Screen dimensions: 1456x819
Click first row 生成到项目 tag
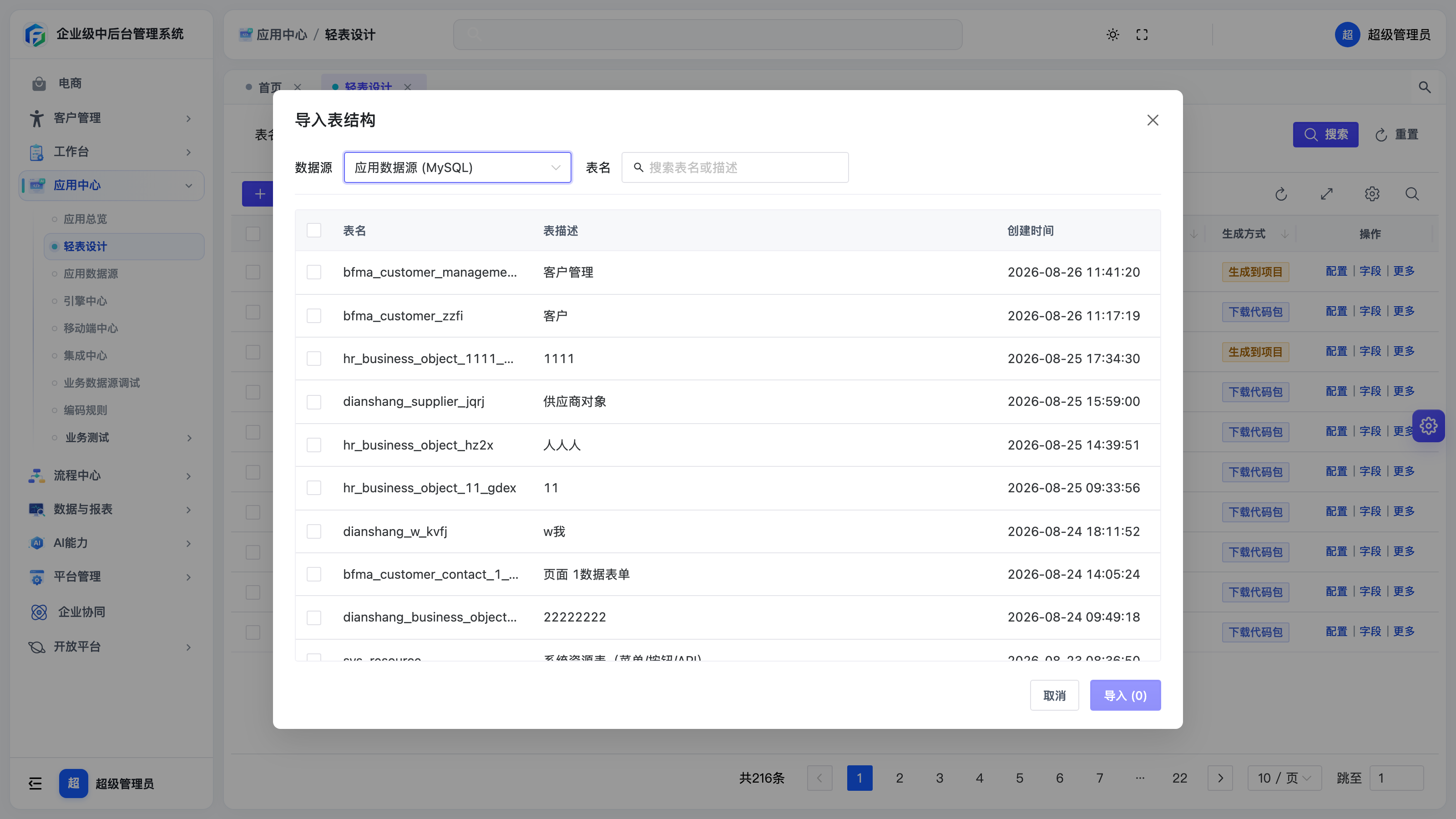1255,272
